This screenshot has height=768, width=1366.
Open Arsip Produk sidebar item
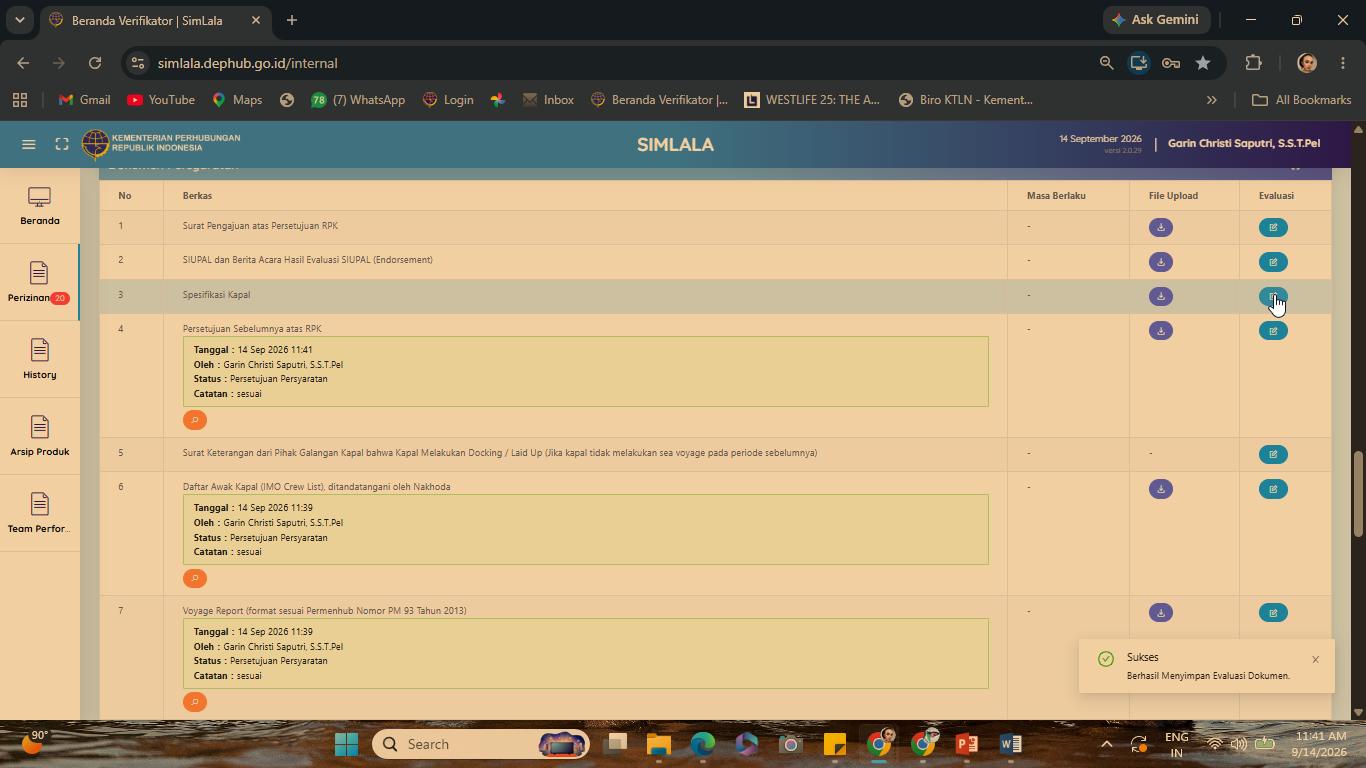pyautogui.click(x=39, y=436)
